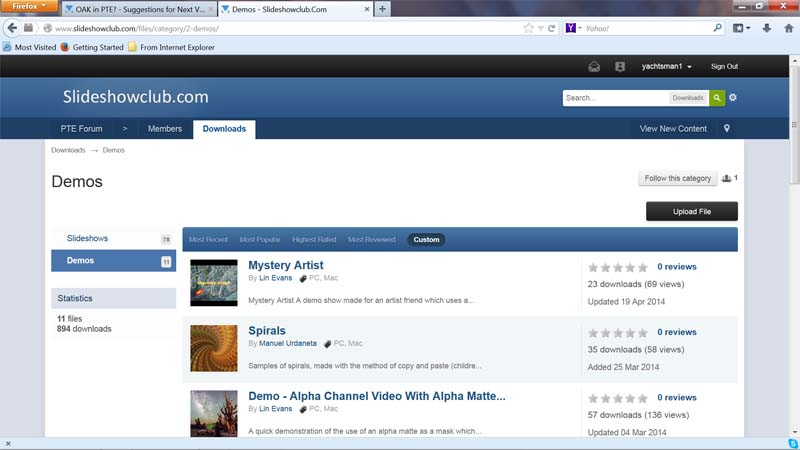800x450 pixels.
Task: Change the Downloads search scope selector
Action: [x=688, y=97]
